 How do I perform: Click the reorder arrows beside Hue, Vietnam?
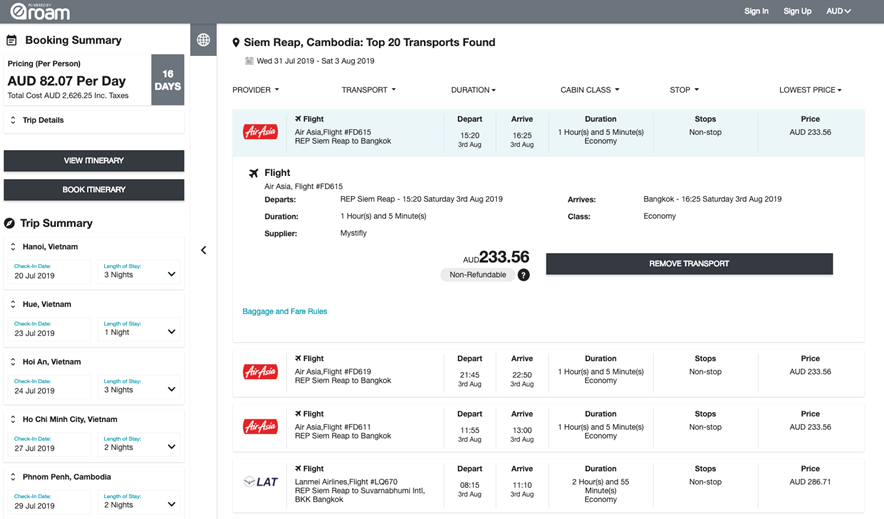click(13, 304)
